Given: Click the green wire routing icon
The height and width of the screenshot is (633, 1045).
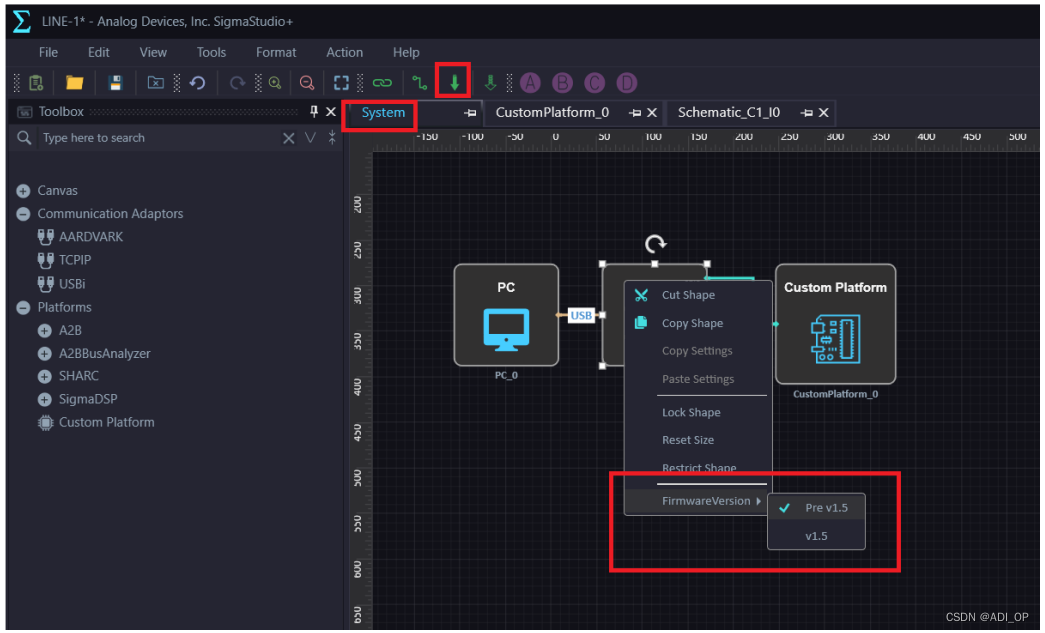Looking at the screenshot, I should [419, 83].
